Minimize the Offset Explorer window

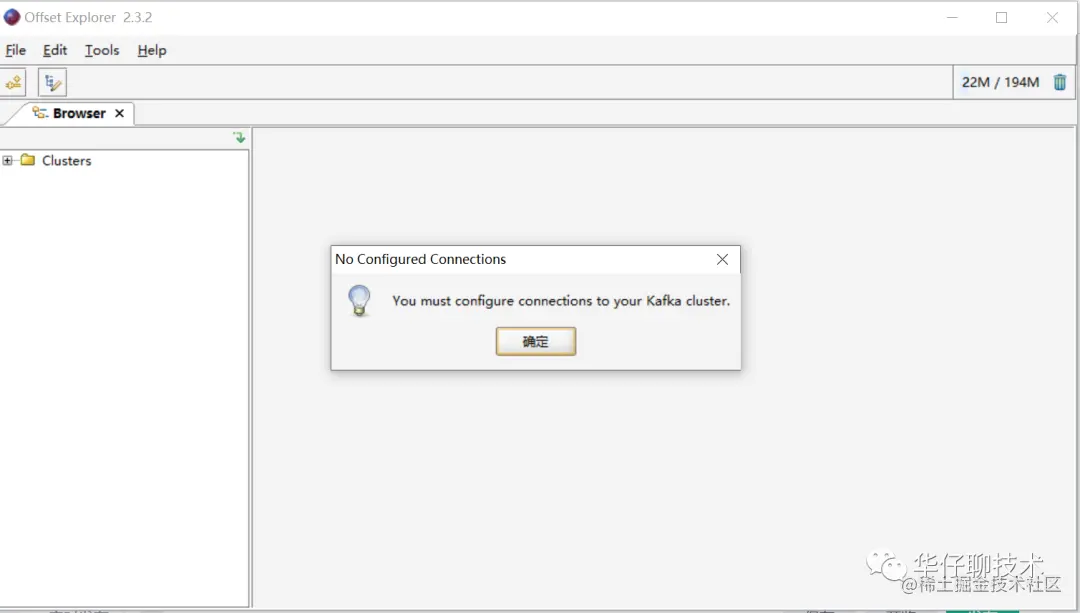click(x=952, y=18)
